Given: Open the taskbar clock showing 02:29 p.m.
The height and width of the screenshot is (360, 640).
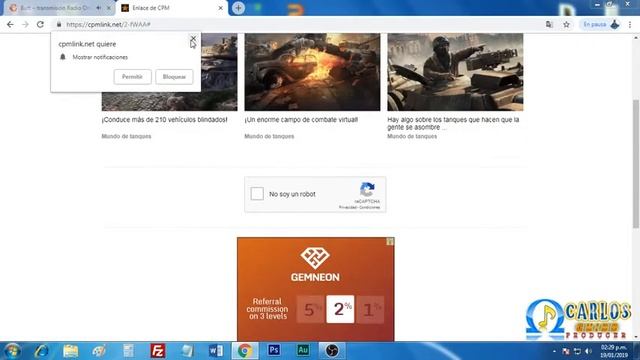Looking at the screenshot, I should [614, 351].
